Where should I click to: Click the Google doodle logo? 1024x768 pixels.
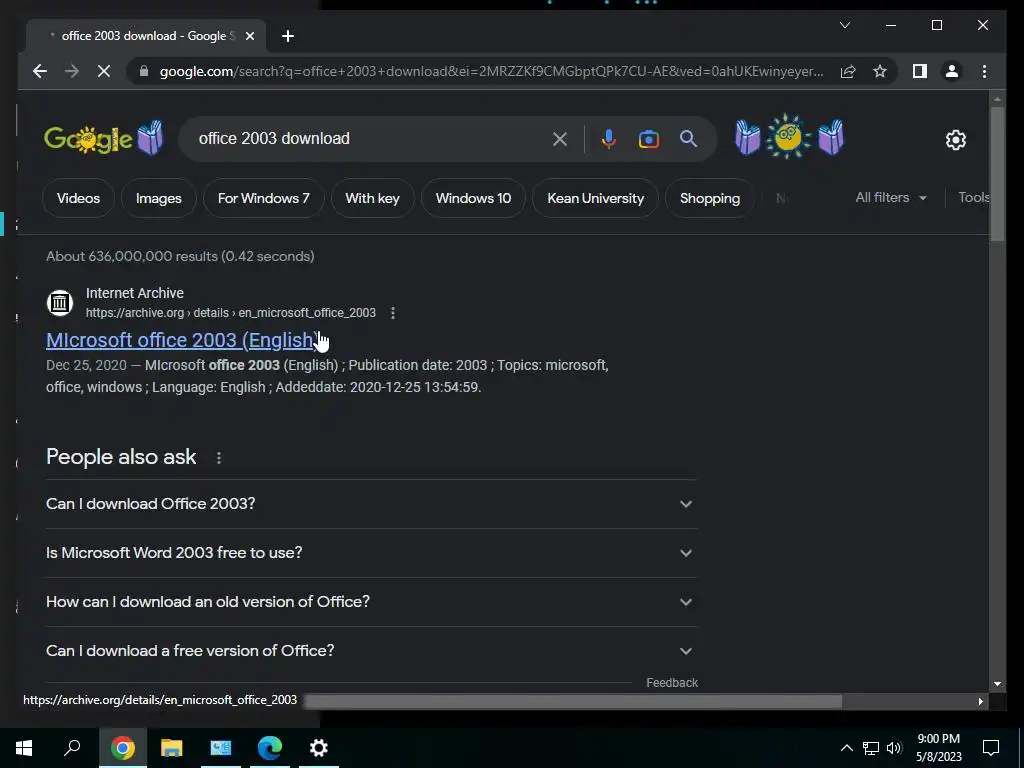pos(103,138)
